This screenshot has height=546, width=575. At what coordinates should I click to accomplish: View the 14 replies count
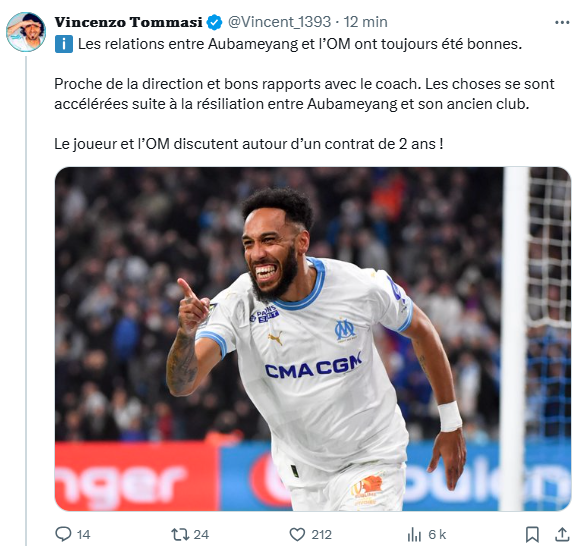click(x=84, y=535)
